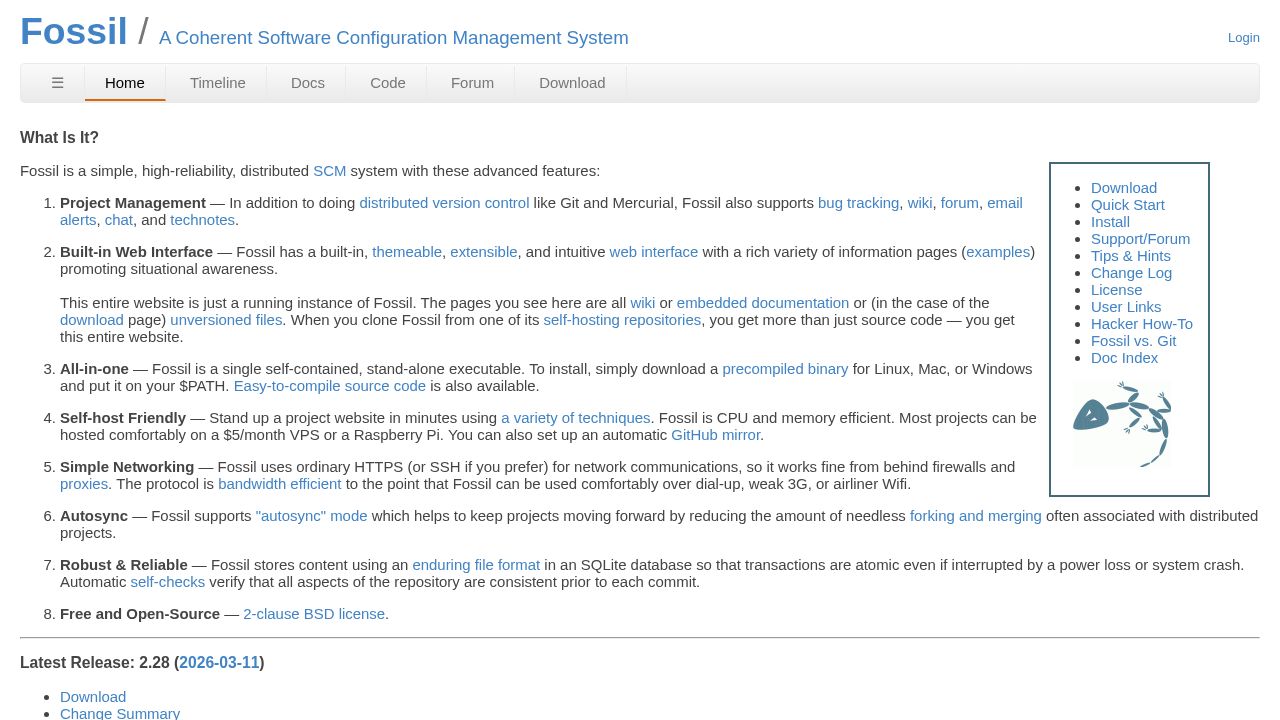Open the Support/Forum sidebar link
The width and height of the screenshot is (1280, 720).
click(1141, 239)
